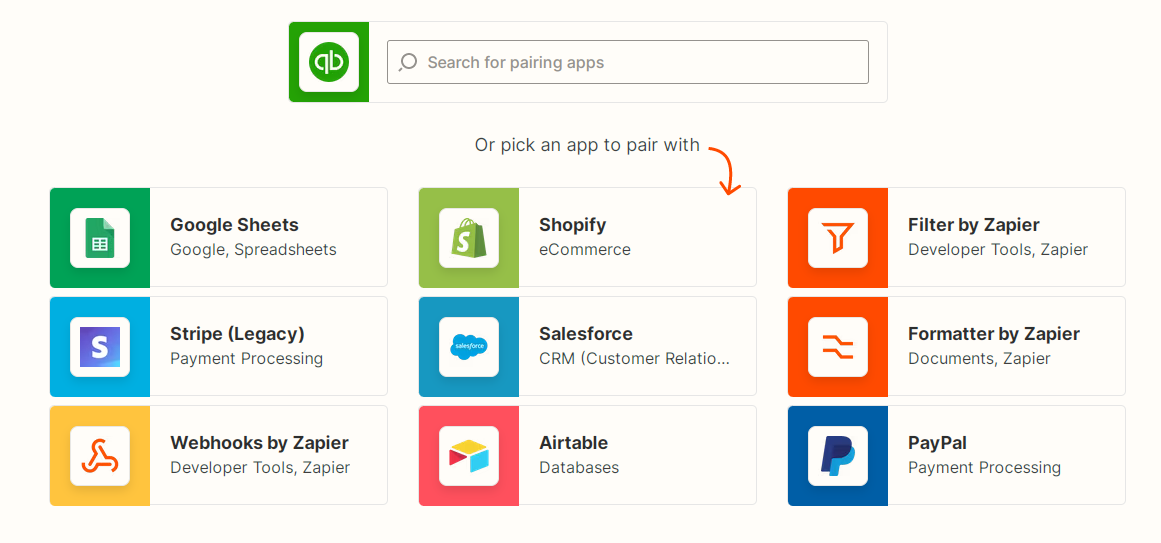Viewport: 1161px width, 543px height.
Task: Click the "Google, Spreadsheets" category text
Action: click(x=253, y=250)
